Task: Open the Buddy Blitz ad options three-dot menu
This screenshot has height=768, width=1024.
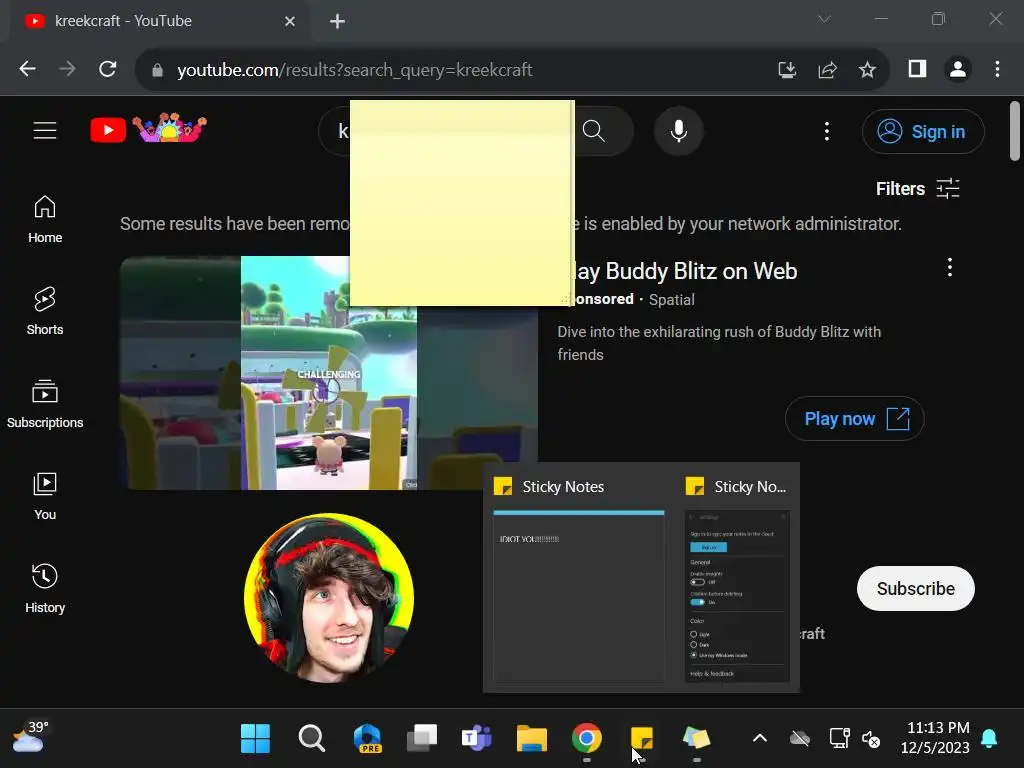Action: (x=950, y=267)
